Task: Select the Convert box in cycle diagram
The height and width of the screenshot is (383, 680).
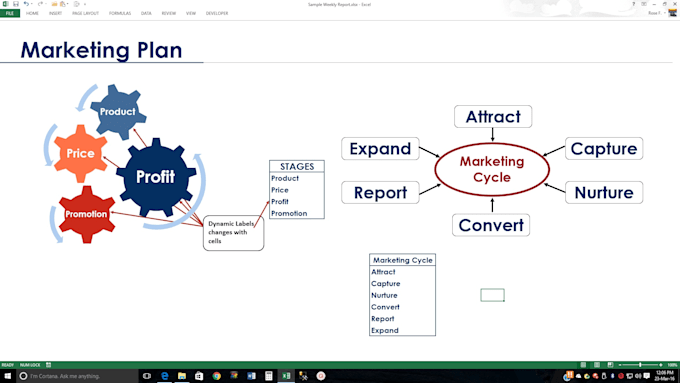Action: tap(491, 225)
